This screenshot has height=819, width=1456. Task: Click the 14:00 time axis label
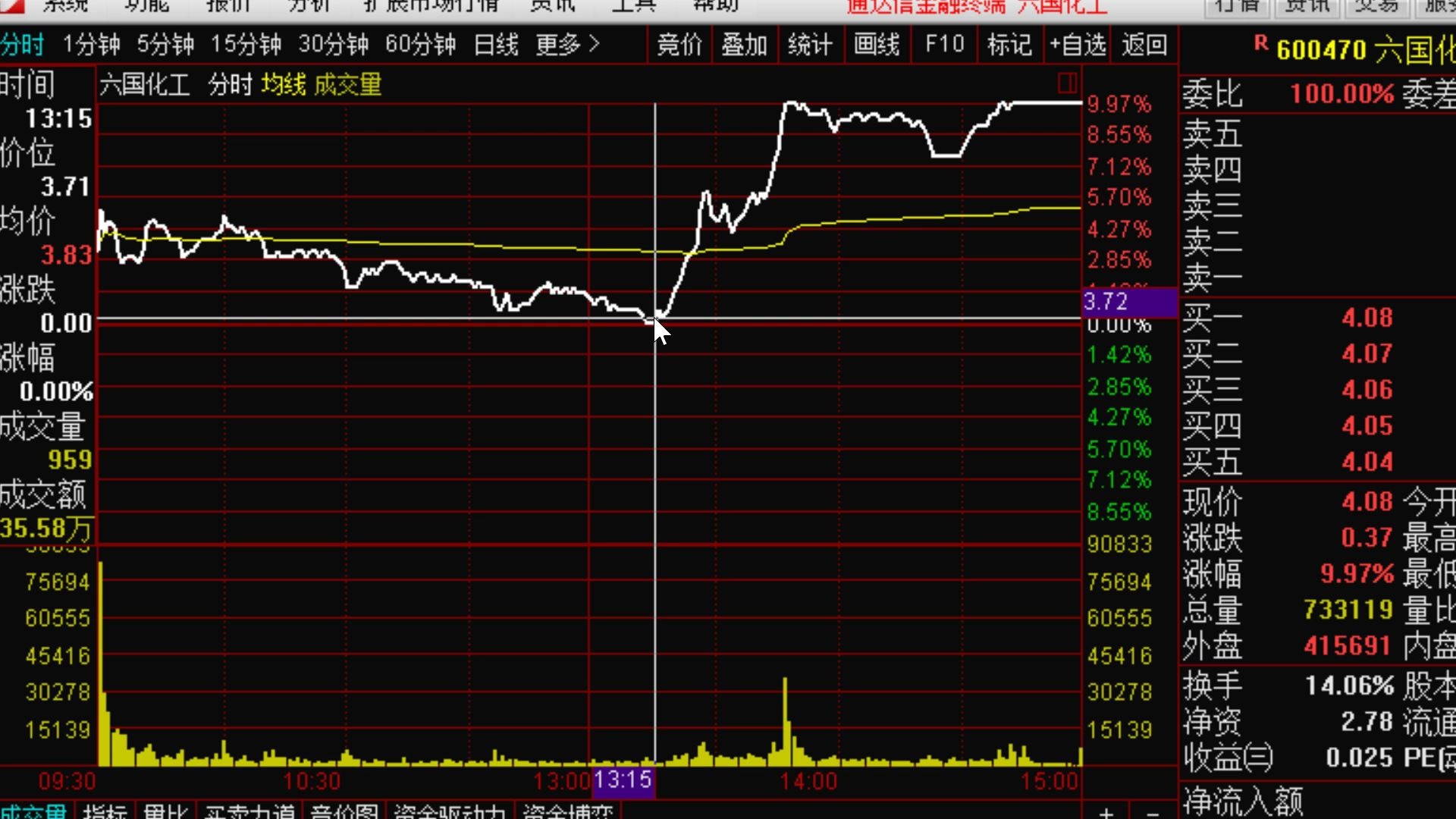click(808, 781)
